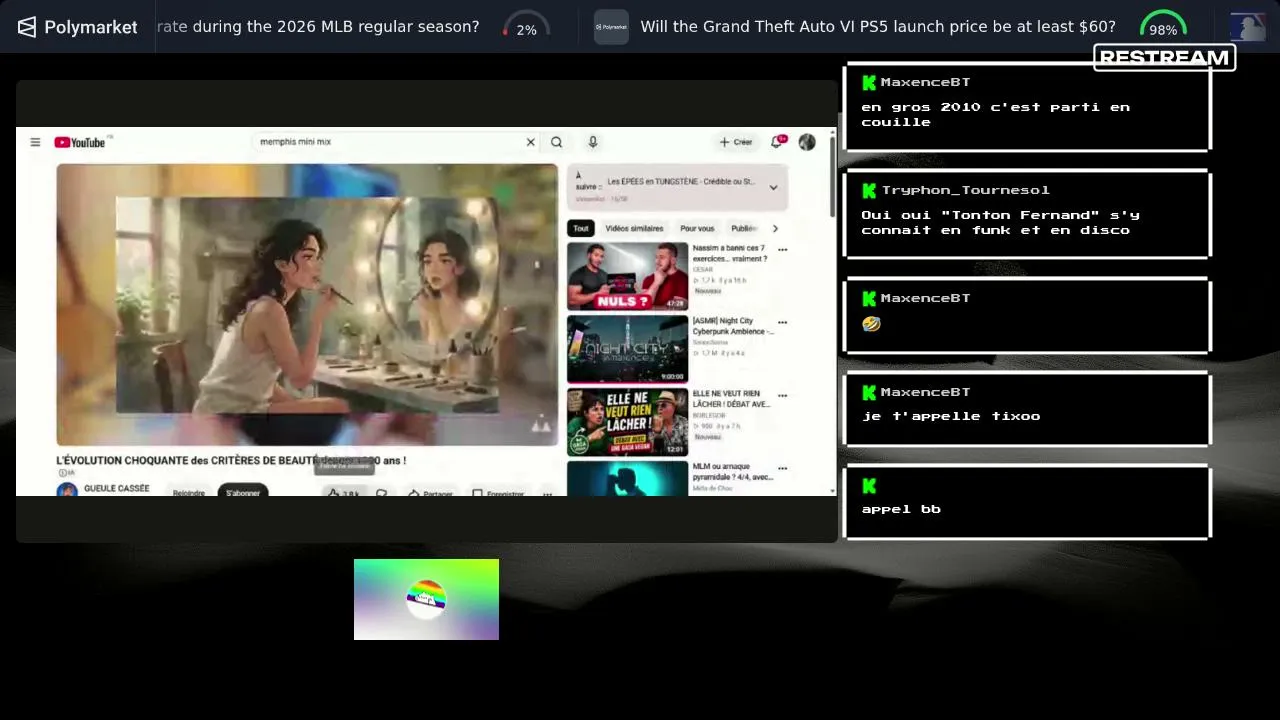The height and width of the screenshot is (720, 1280).
Task: Click the video title 'L'ÉVOLUTION CHOQUANTE'
Action: click(x=231, y=461)
